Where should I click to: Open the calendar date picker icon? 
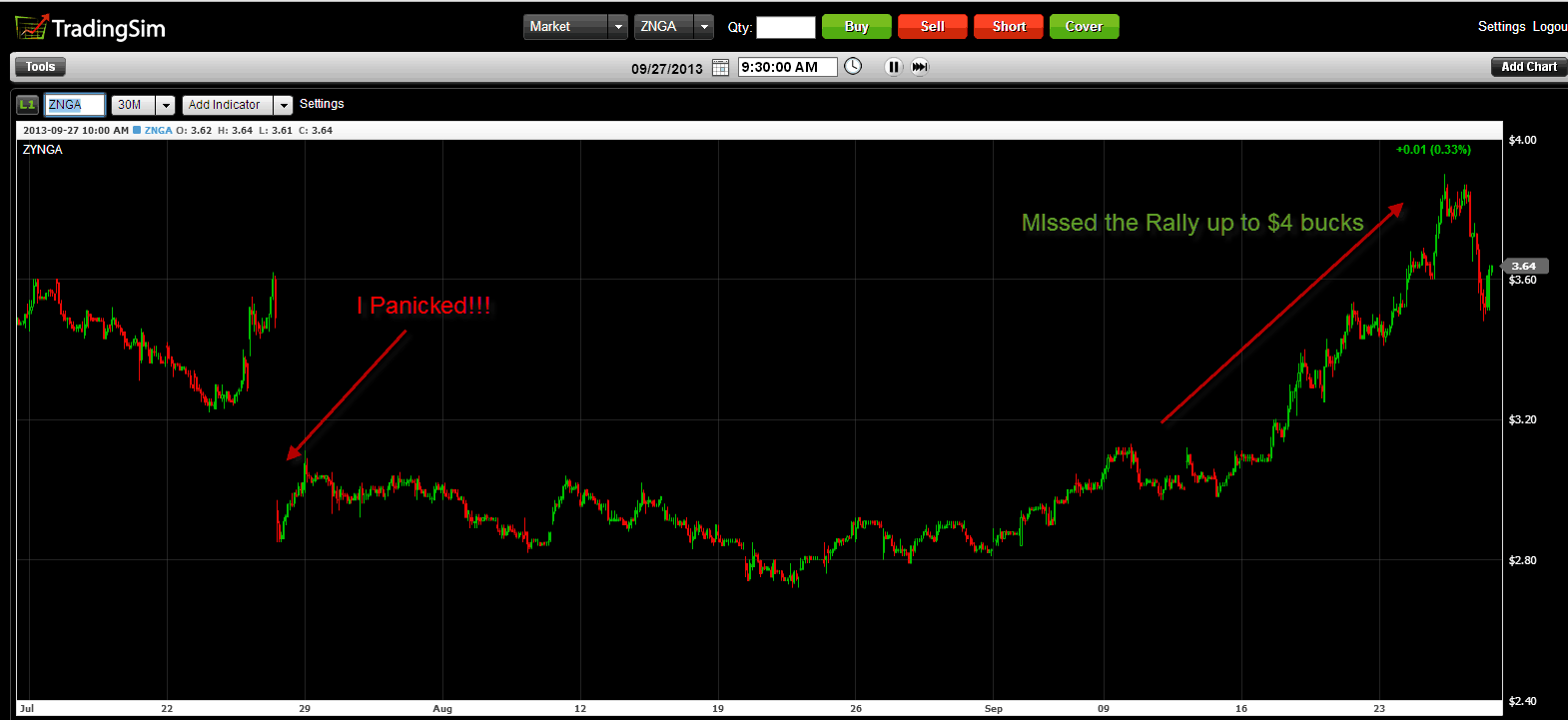pos(720,68)
